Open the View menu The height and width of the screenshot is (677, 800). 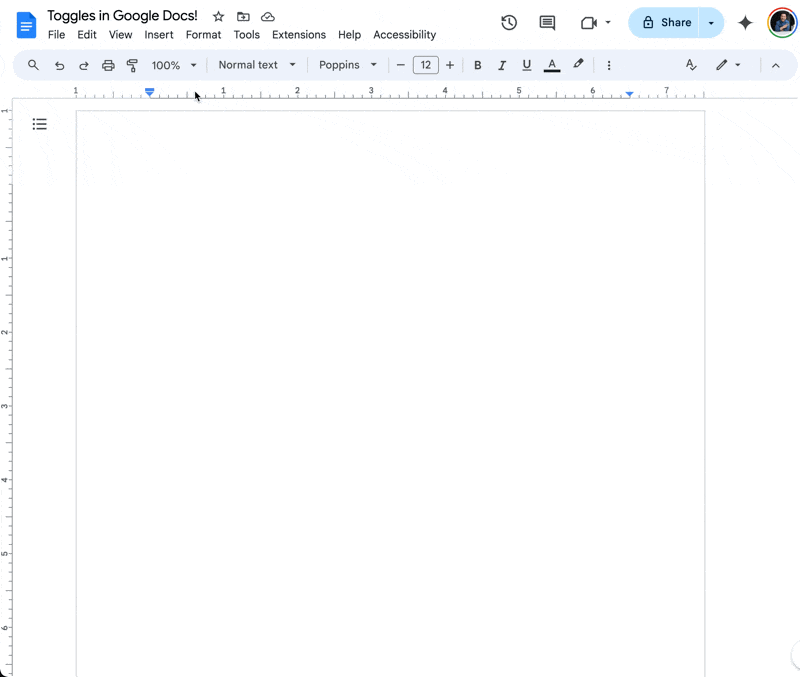(x=120, y=35)
